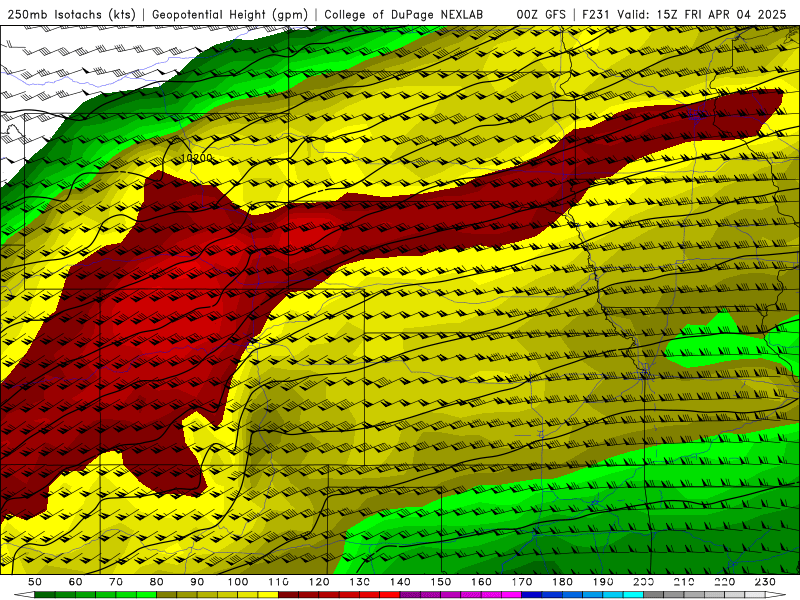
Task: Click the "10200" height contour label
Action: coord(196,158)
